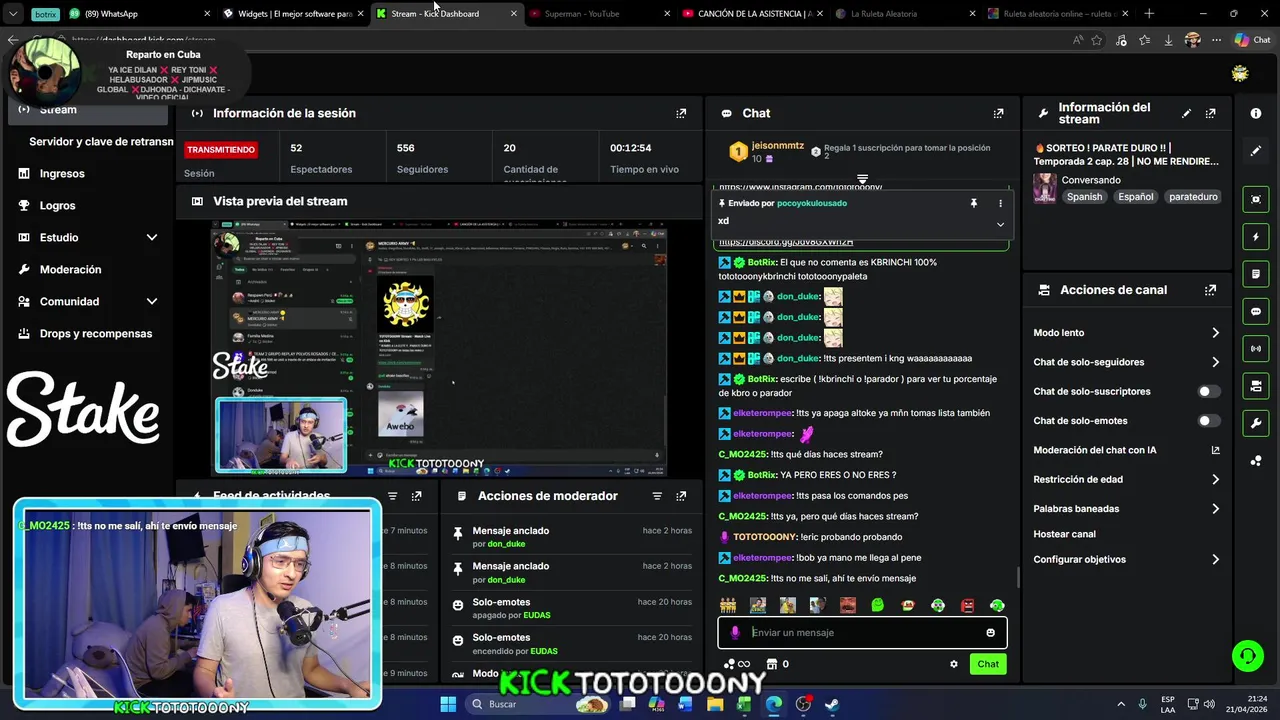1280x720 pixels.
Task: Click the shop icon below message box
Action: [x=771, y=664]
